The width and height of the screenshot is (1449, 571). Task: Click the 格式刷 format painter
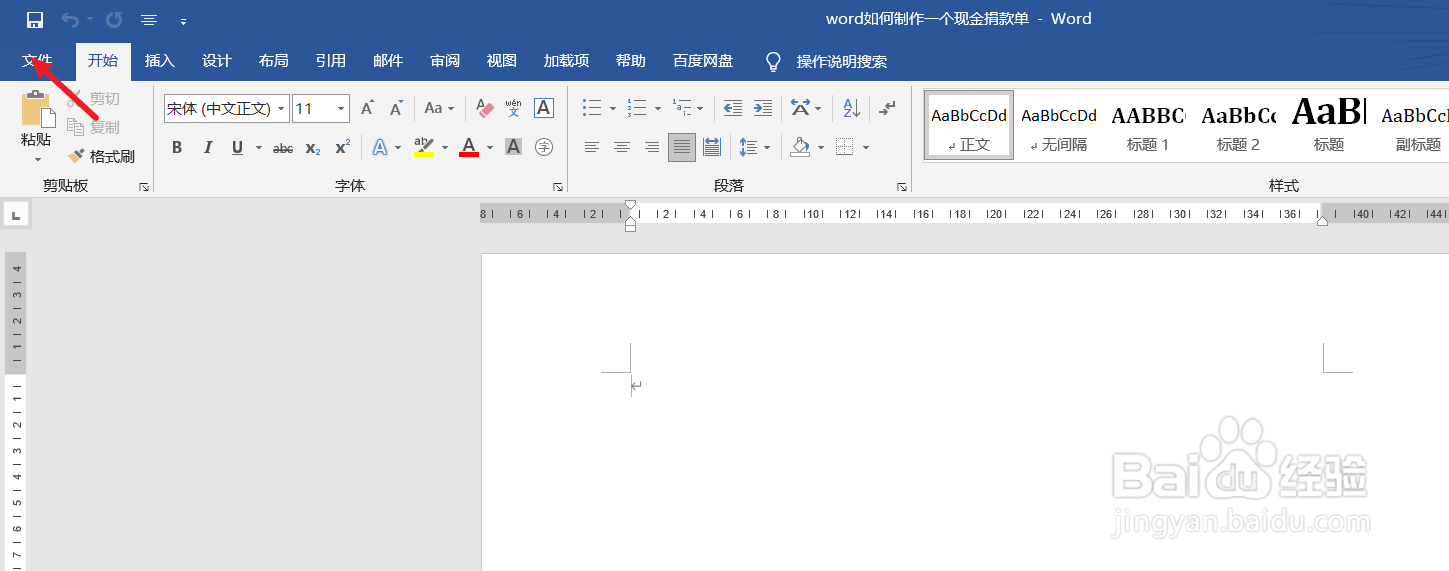101,157
